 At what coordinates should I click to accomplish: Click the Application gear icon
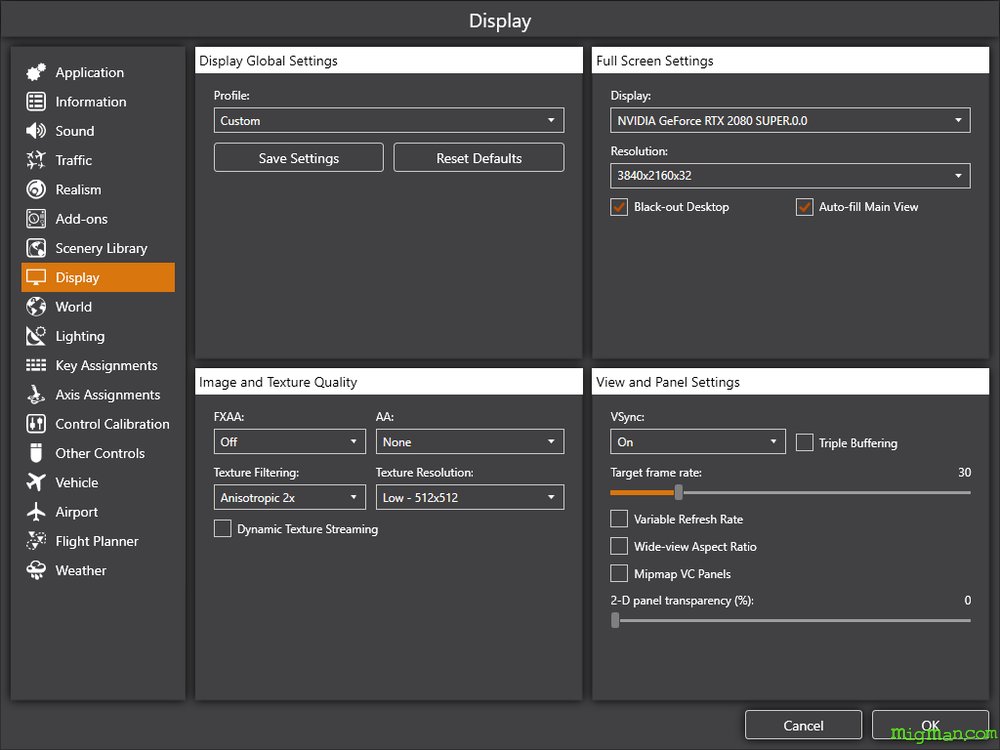[x=36, y=72]
